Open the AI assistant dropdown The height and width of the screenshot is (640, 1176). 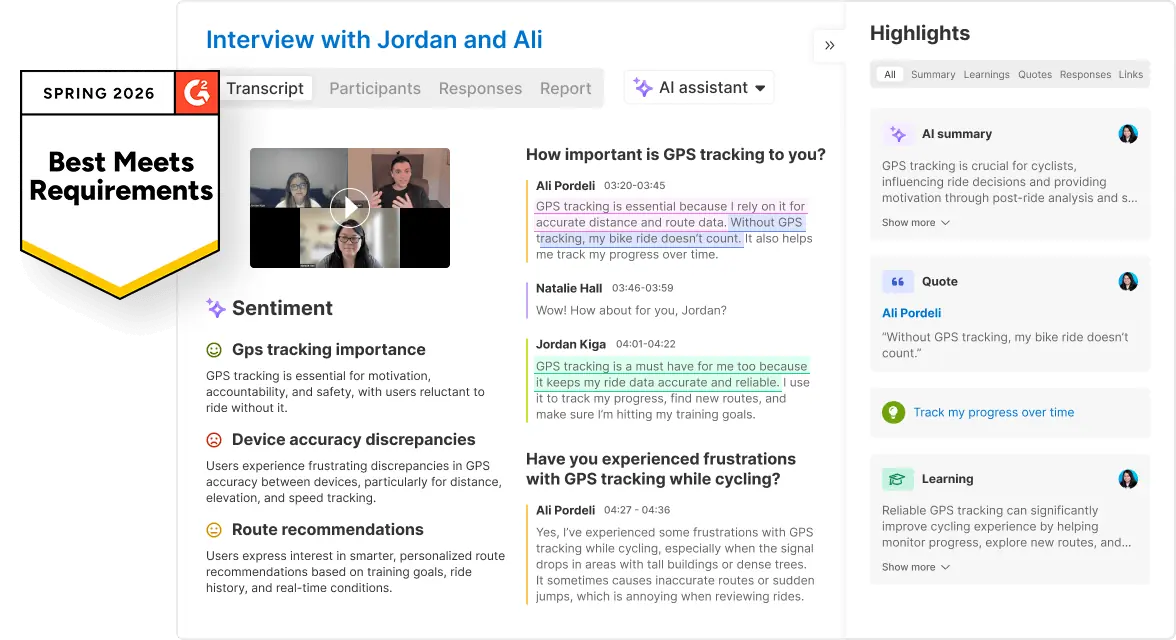point(699,88)
